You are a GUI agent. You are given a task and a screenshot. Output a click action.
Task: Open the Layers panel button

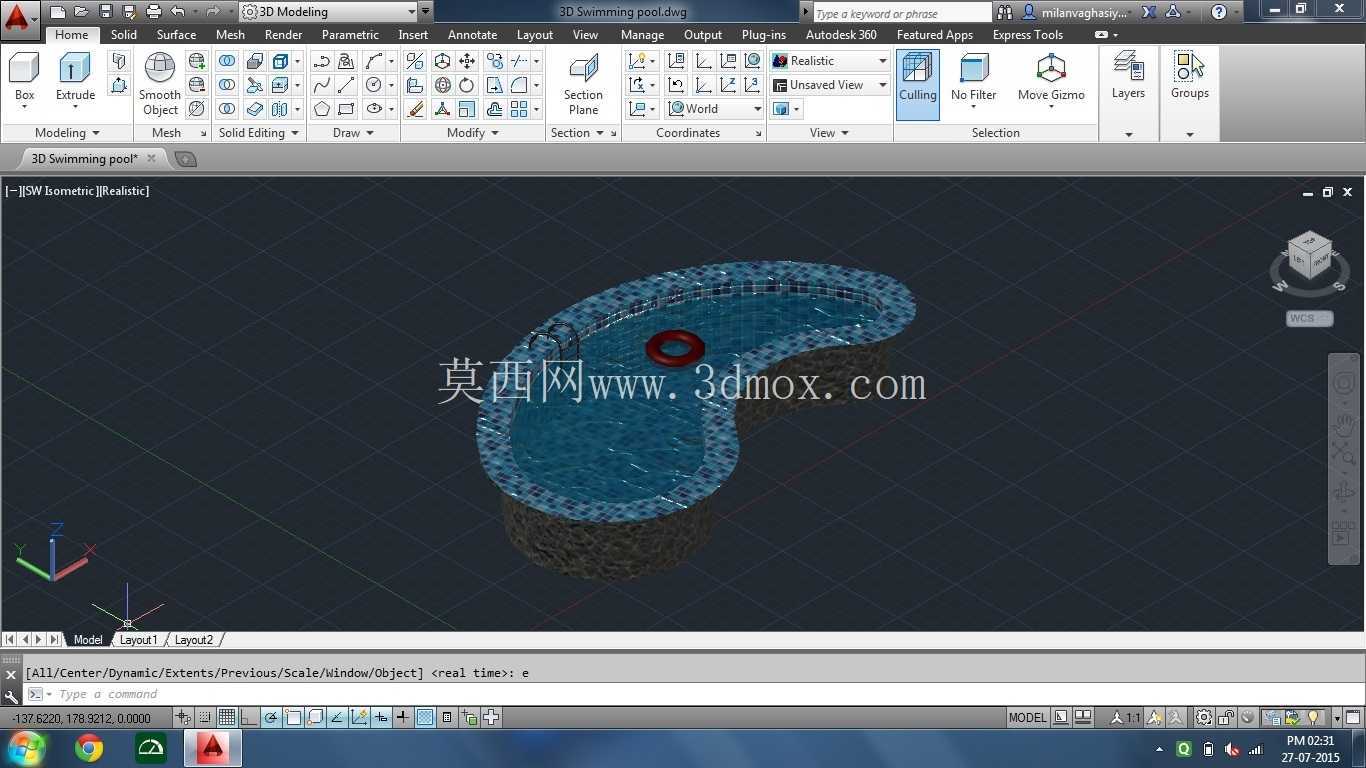point(1128,76)
